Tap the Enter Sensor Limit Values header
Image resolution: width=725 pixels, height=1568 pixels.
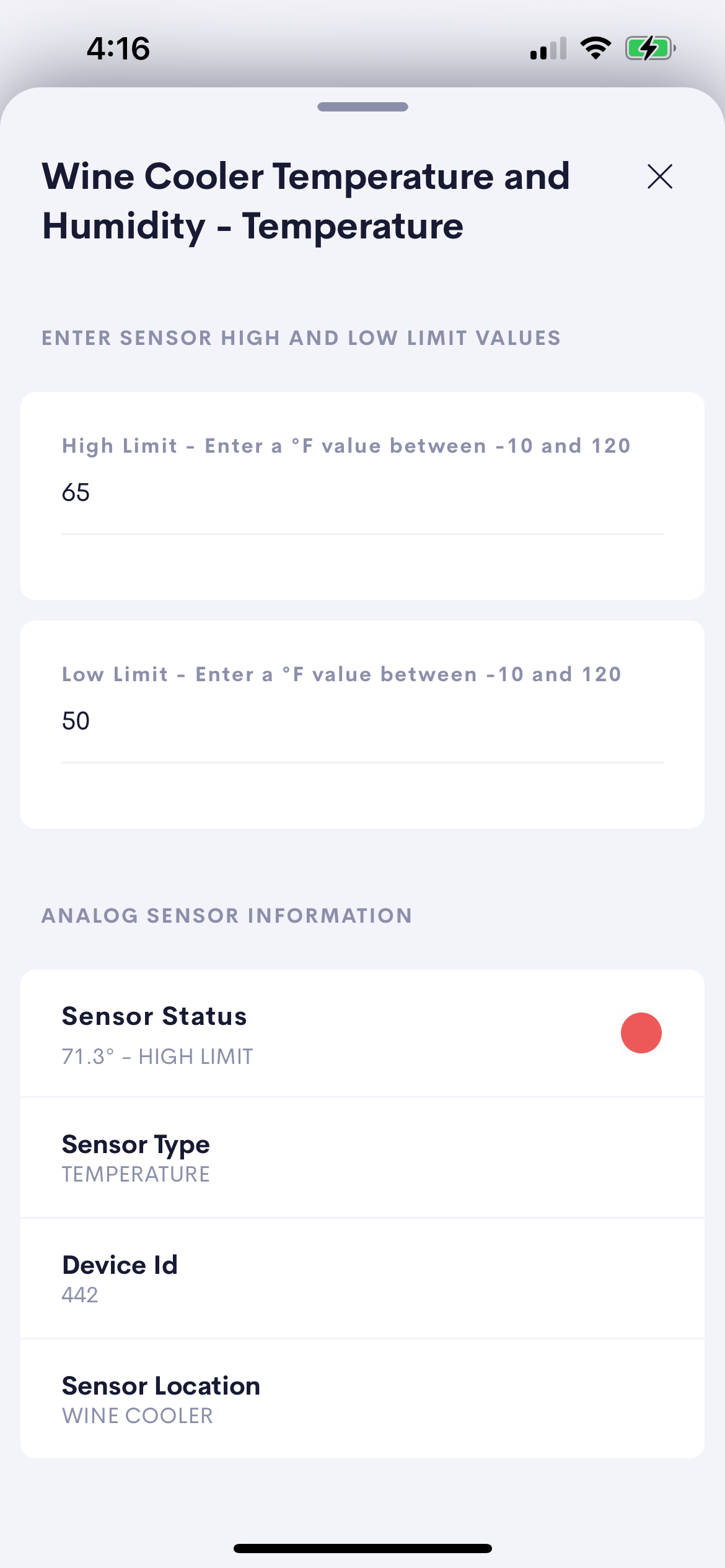coord(301,338)
